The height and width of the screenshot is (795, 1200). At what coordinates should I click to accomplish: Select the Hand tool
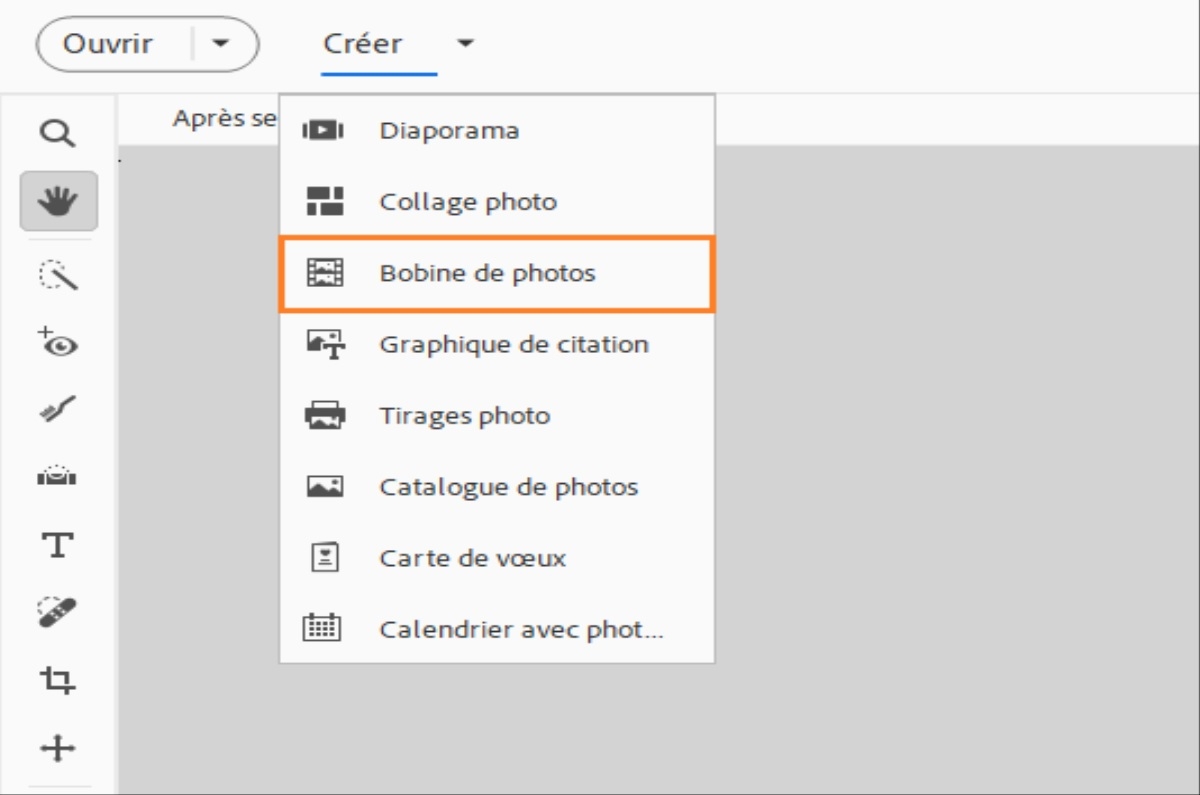(x=58, y=201)
